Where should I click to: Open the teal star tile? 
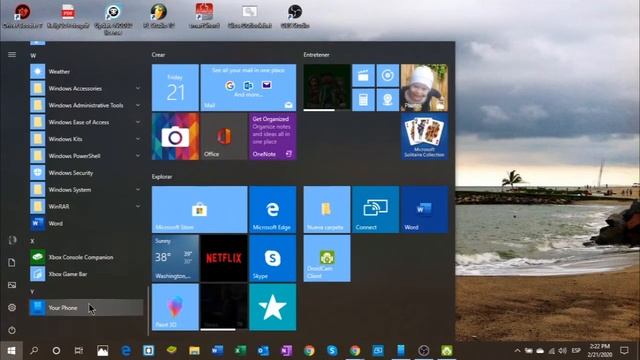[x=273, y=307]
